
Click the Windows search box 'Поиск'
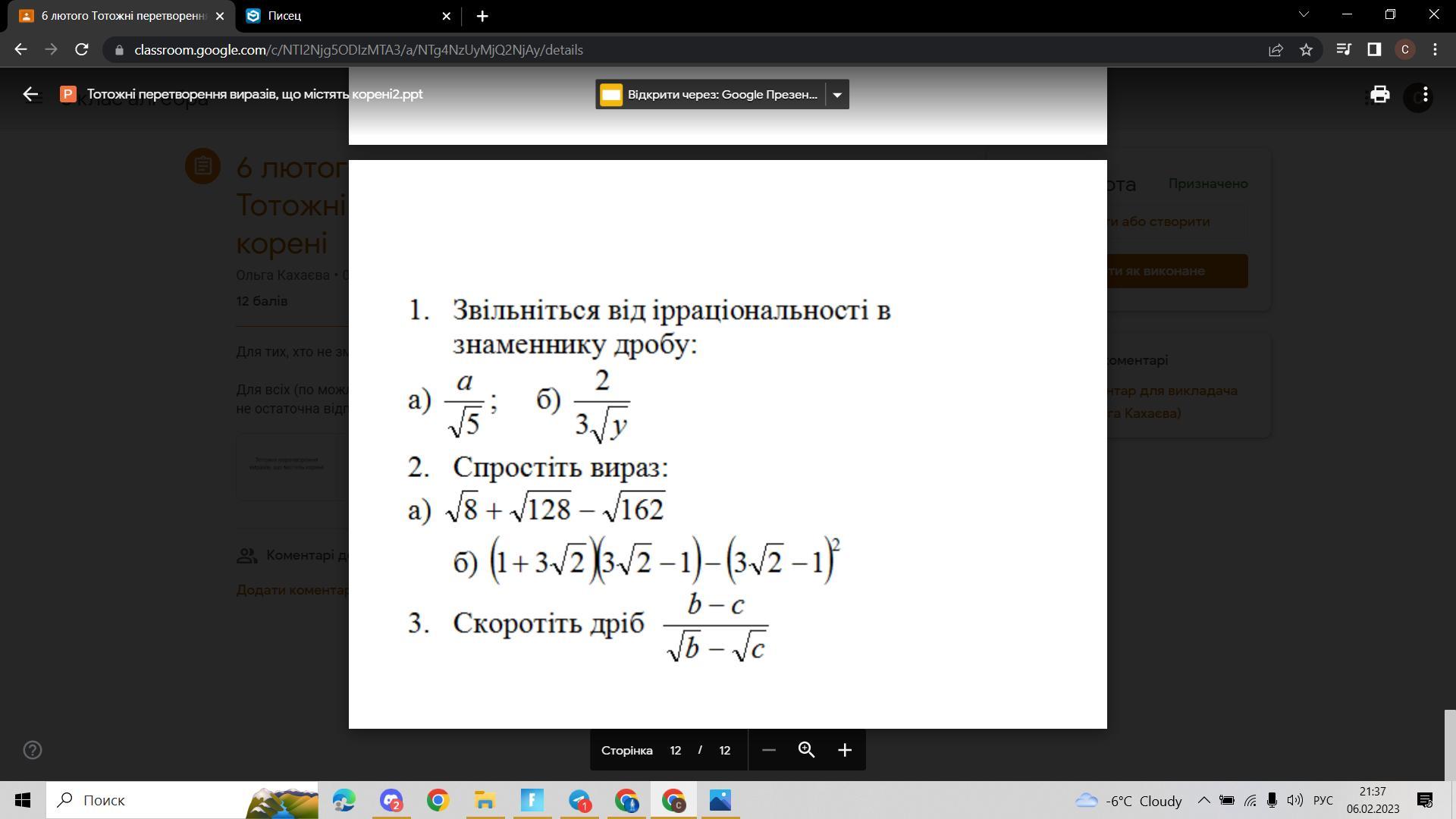182,800
